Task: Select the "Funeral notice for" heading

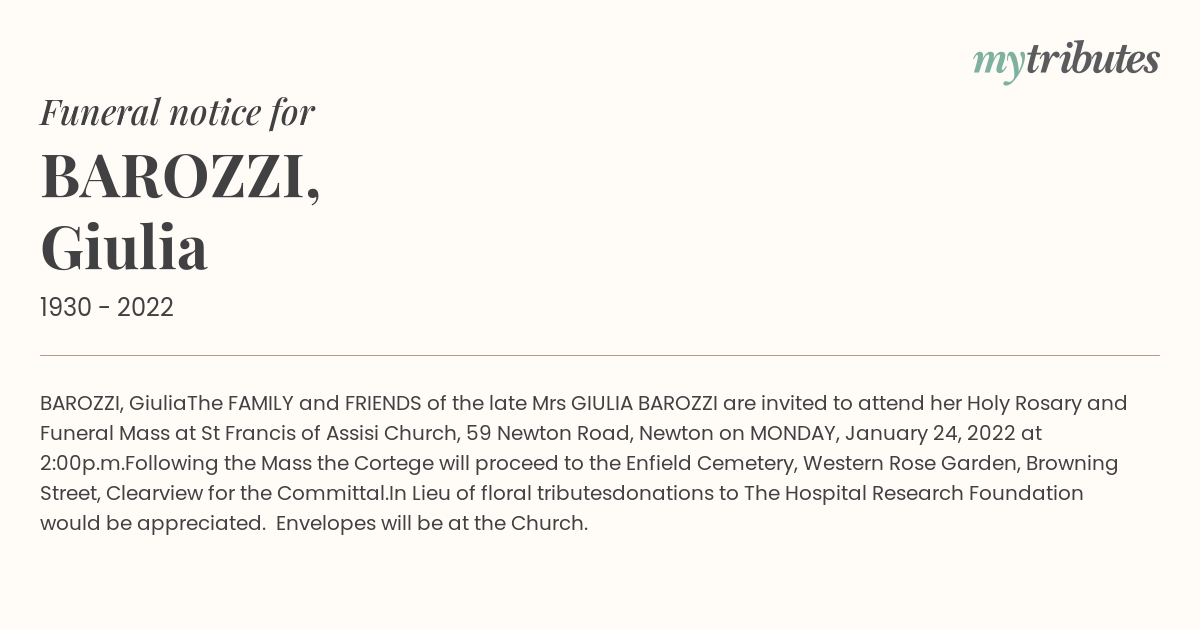Action: pyautogui.click(x=177, y=112)
